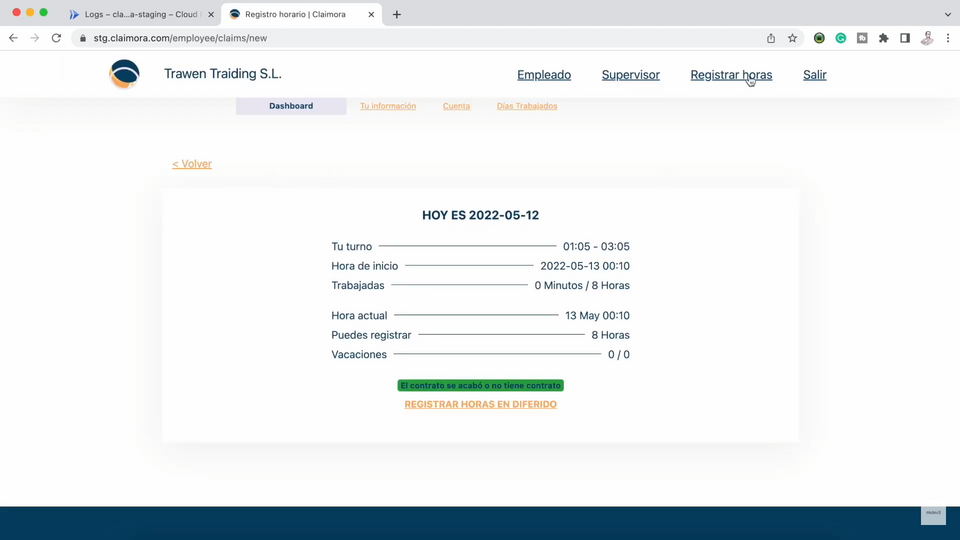This screenshot has width=960, height=540.
Task: Bookmark this page with the star icon
Action: [x=792, y=38]
